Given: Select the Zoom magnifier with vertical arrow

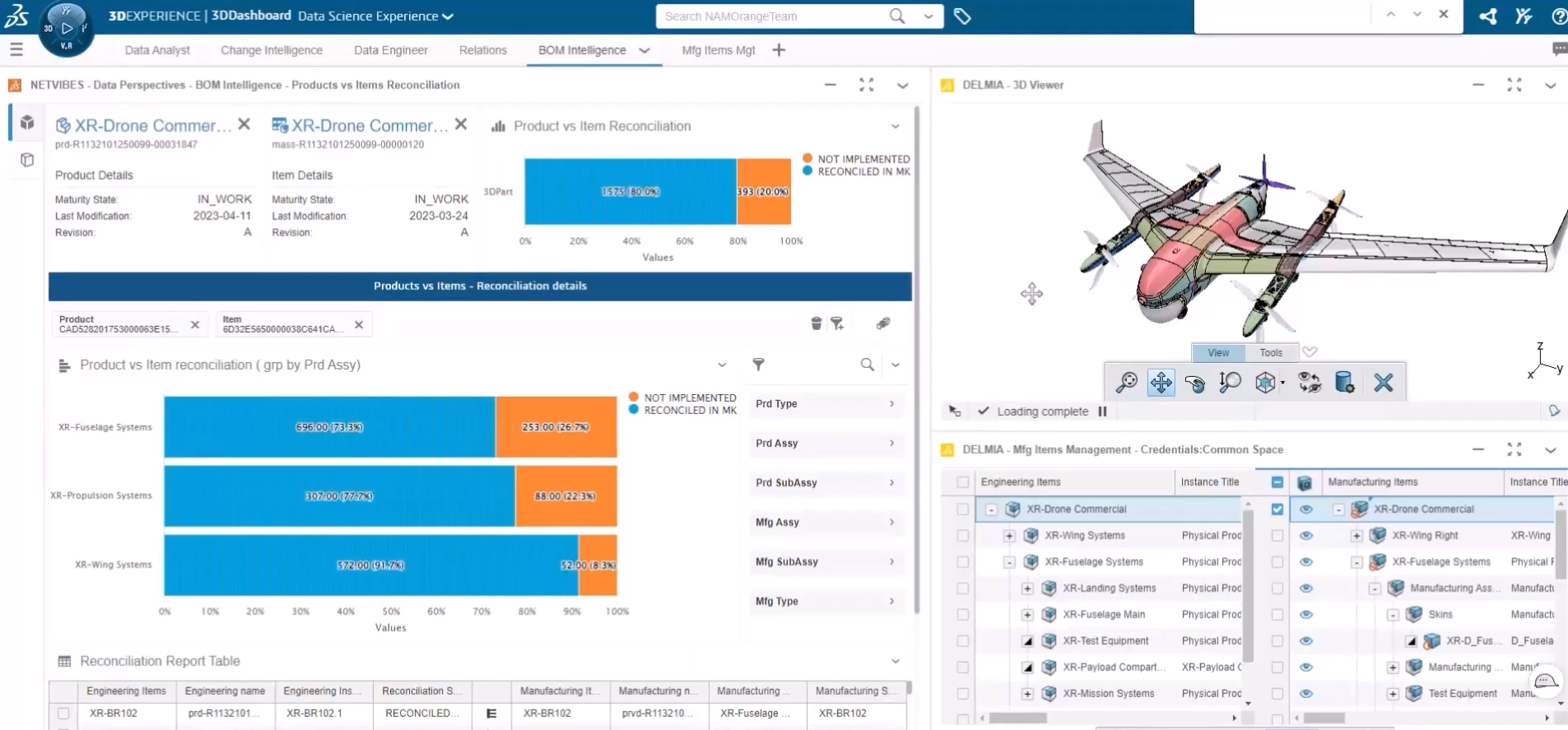Looking at the screenshot, I should pos(1230,383).
